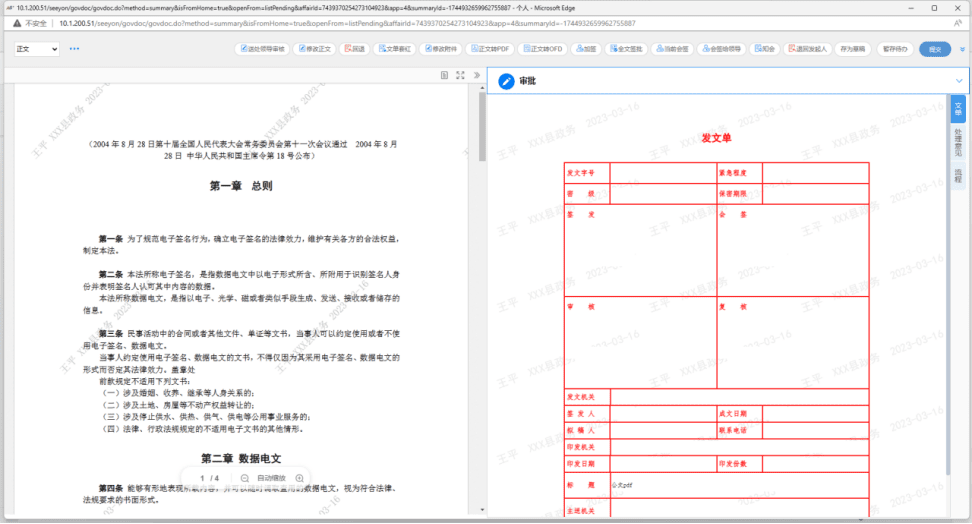Click 文单套红 toolbar button
972x524 pixels.
pos(395,49)
